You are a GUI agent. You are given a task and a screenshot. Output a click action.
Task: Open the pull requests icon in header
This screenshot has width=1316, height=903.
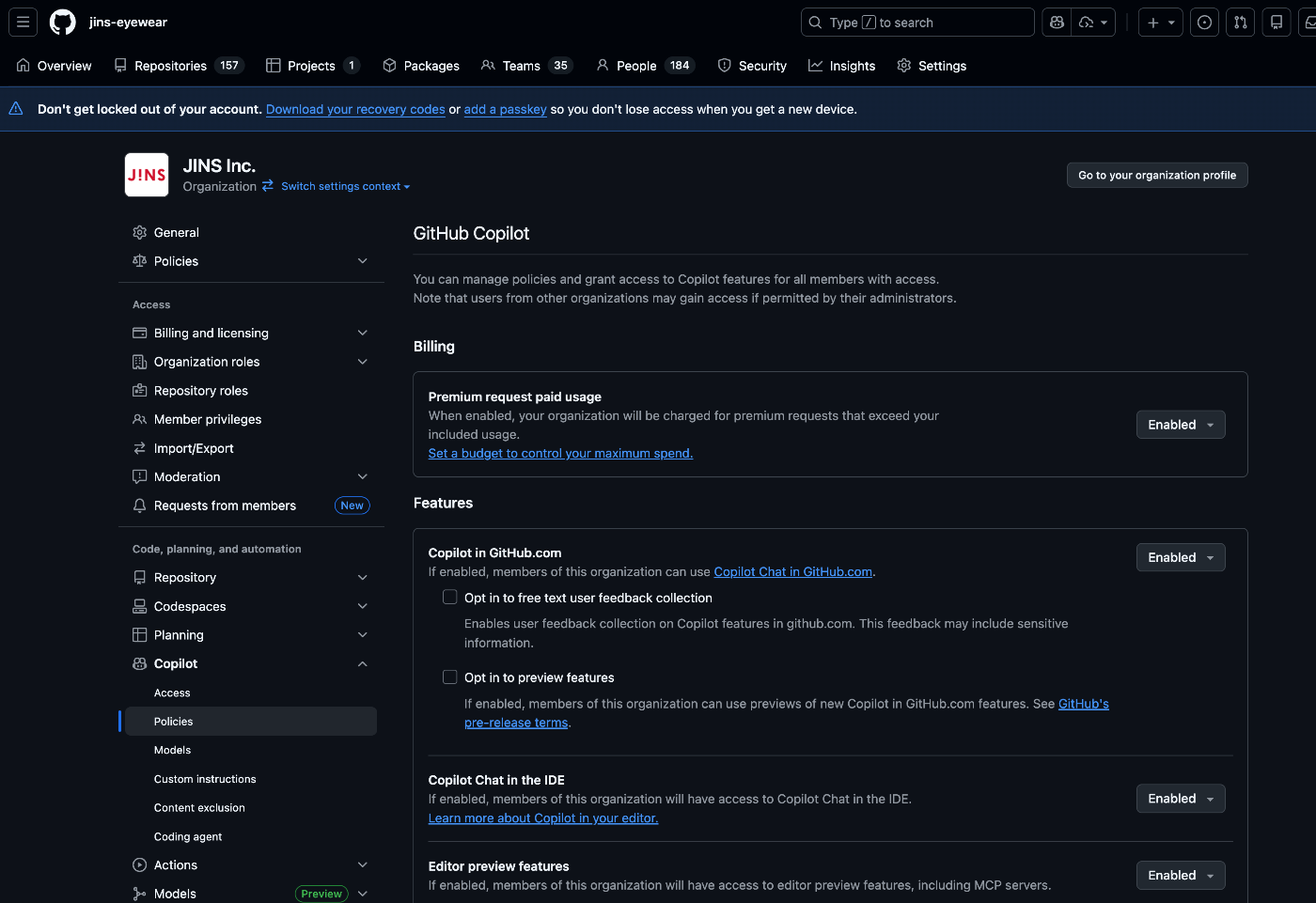1241,23
